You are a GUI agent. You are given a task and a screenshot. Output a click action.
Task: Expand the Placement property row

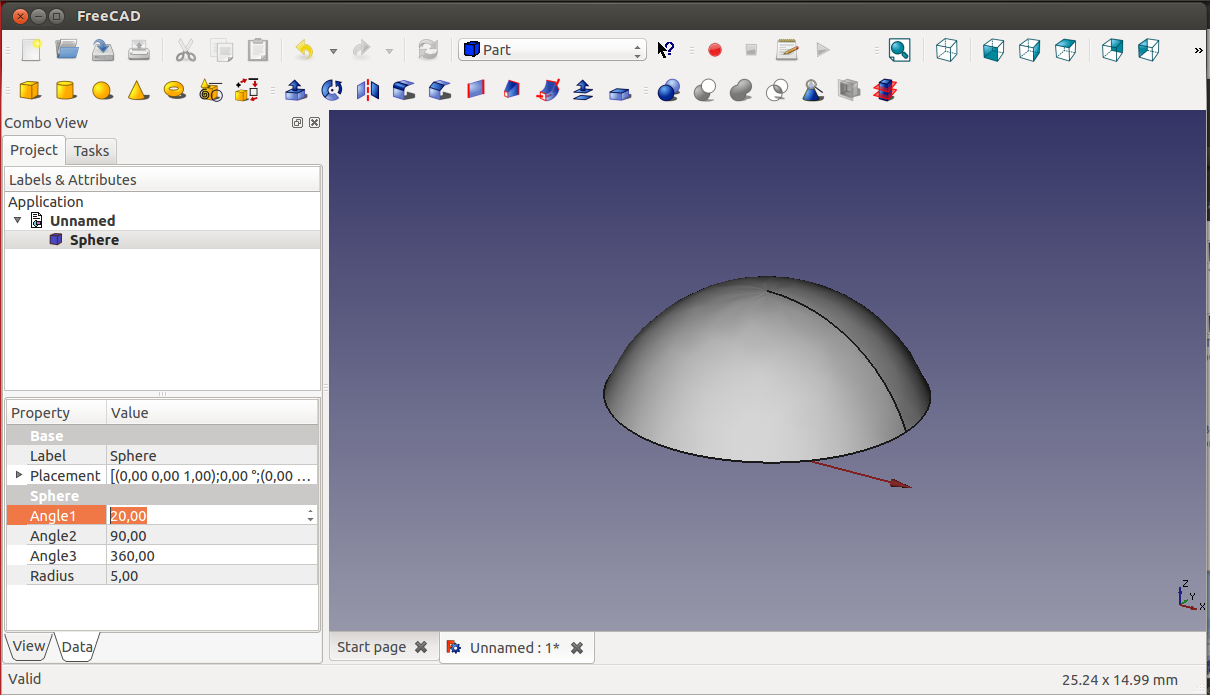18,475
